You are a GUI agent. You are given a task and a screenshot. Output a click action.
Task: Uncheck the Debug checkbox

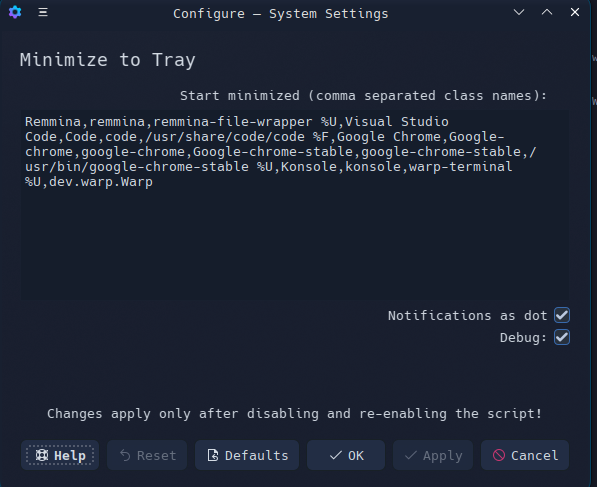562,337
